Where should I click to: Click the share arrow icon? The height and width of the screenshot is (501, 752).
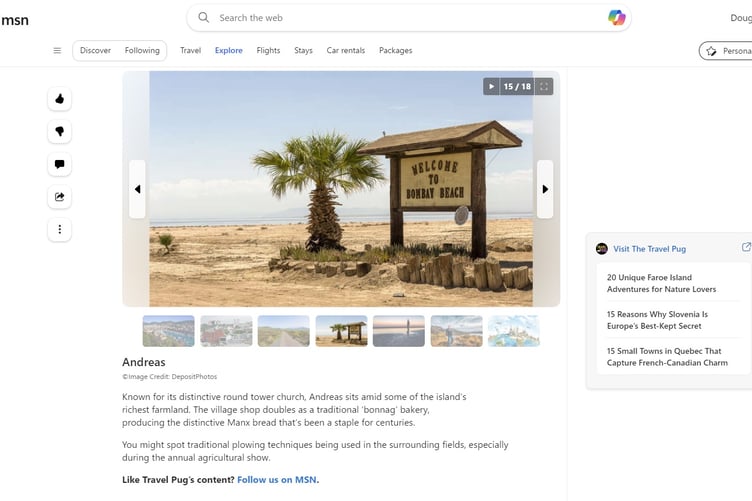click(59, 197)
